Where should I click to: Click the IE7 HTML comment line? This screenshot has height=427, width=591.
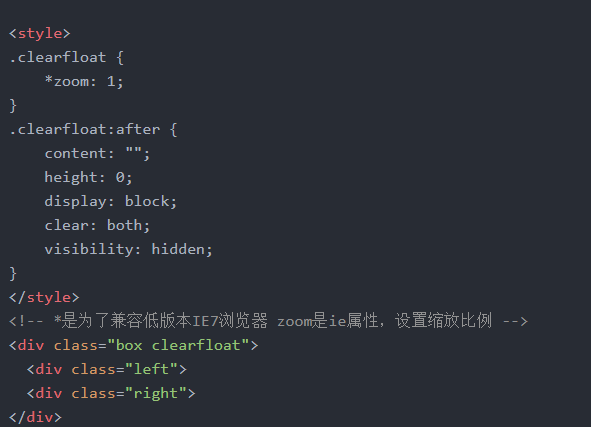[x=268, y=321]
